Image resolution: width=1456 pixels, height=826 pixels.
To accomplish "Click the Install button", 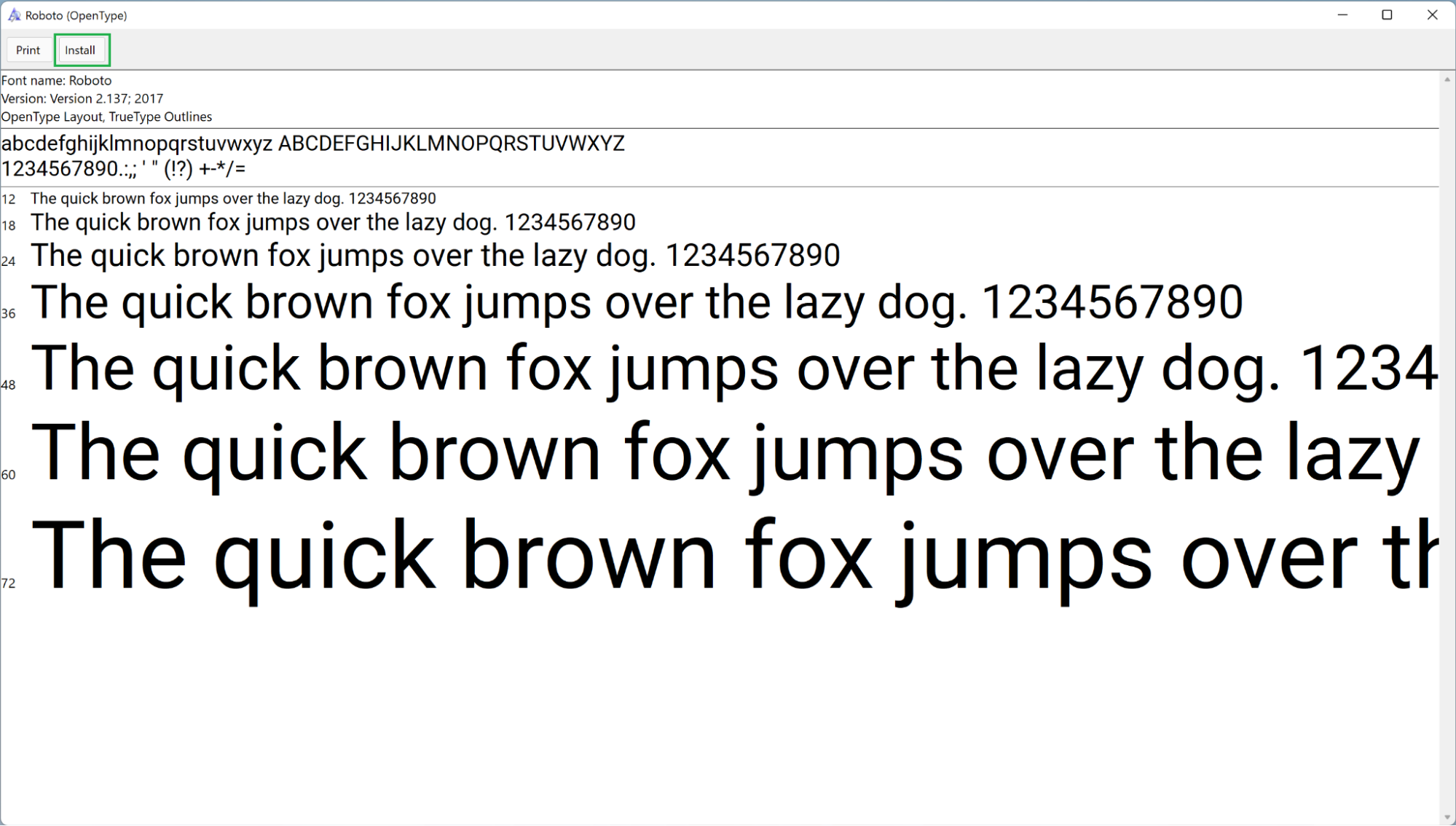I will pyautogui.click(x=81, y=50).
